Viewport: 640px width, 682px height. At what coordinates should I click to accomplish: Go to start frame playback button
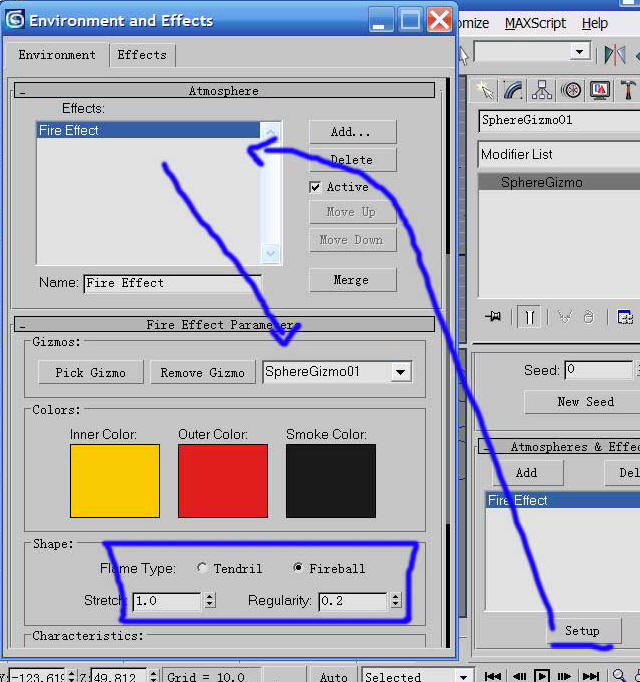tap(493, 676)
